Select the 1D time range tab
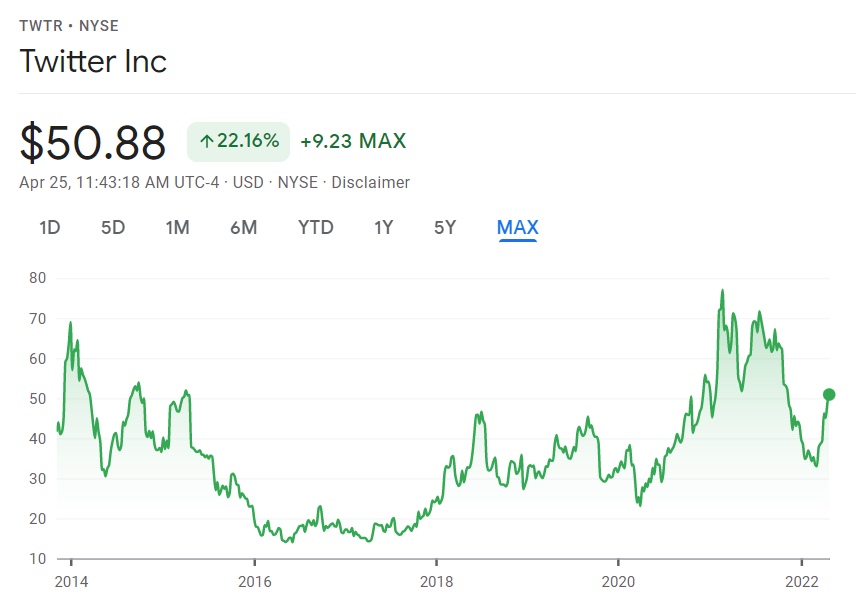 click(50, 227)
